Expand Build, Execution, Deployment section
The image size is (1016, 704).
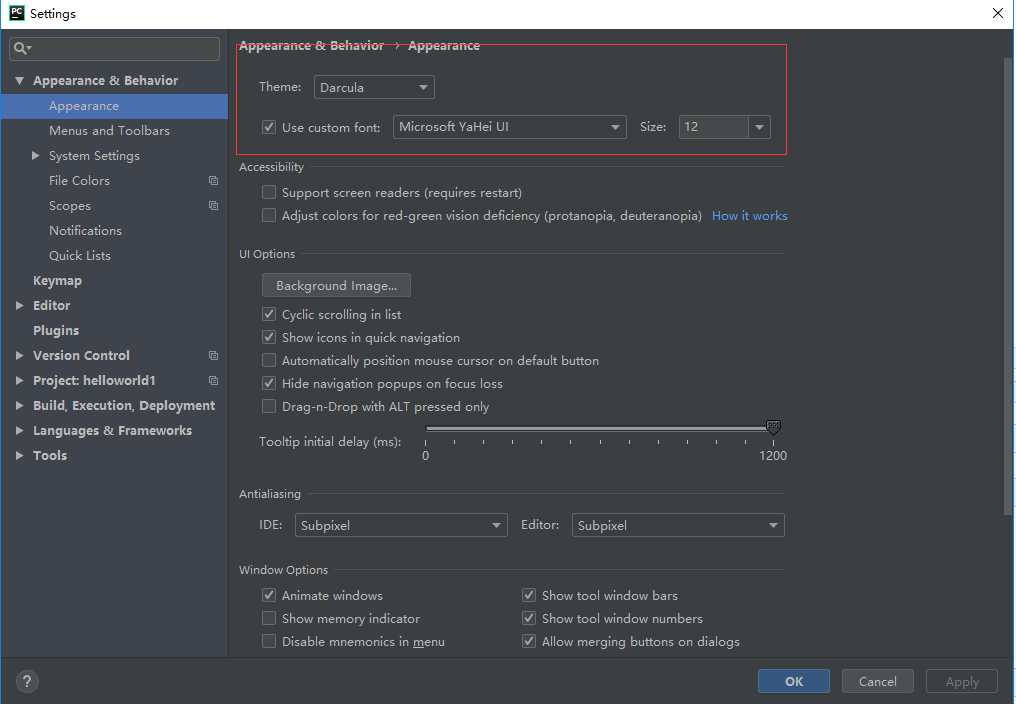pyautogui.click(x=19, y=405)
